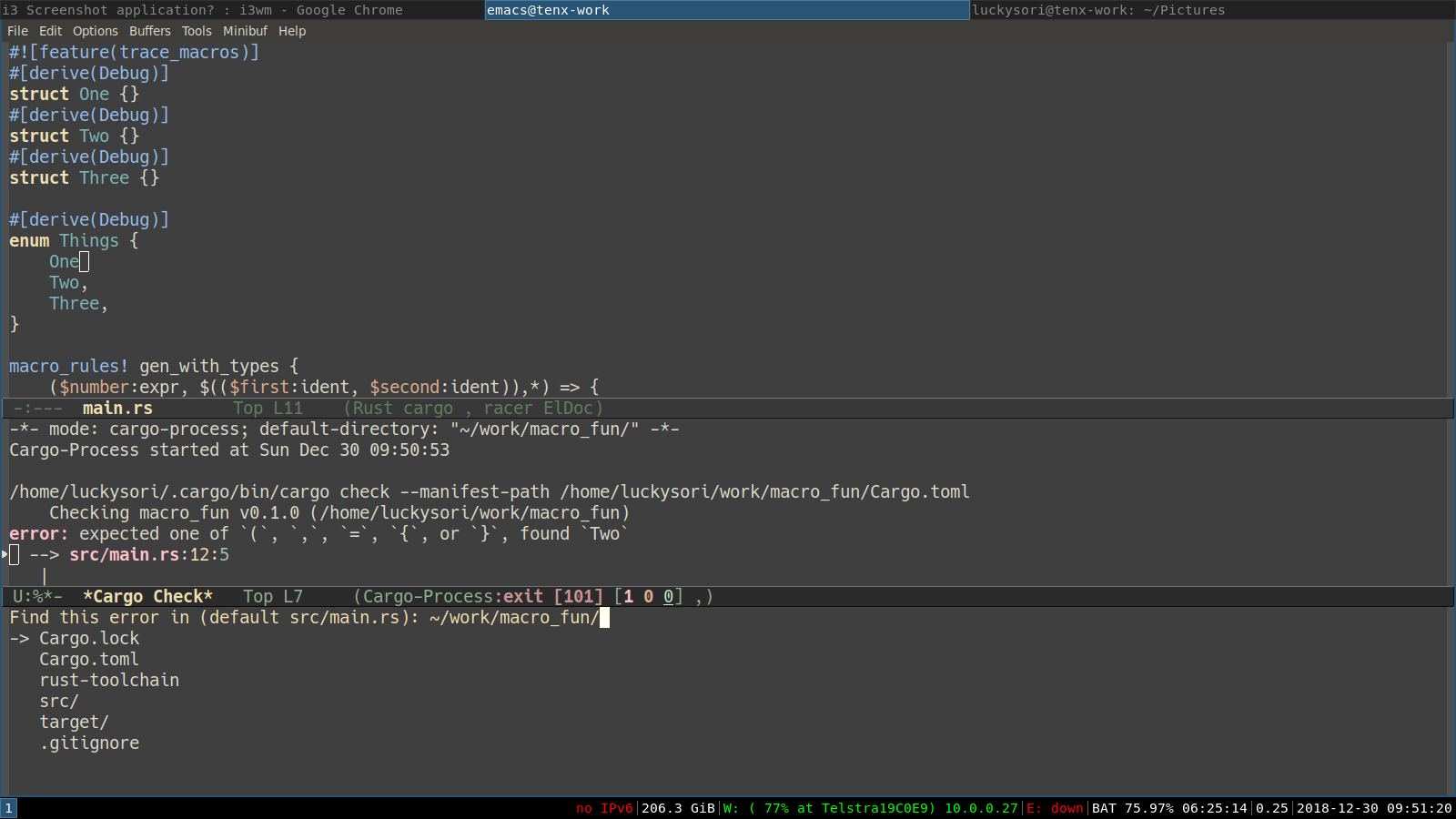This screenshot has width=1456, height=819.
Task: Click 'E: down' ethernet status
Action: 1056,808
